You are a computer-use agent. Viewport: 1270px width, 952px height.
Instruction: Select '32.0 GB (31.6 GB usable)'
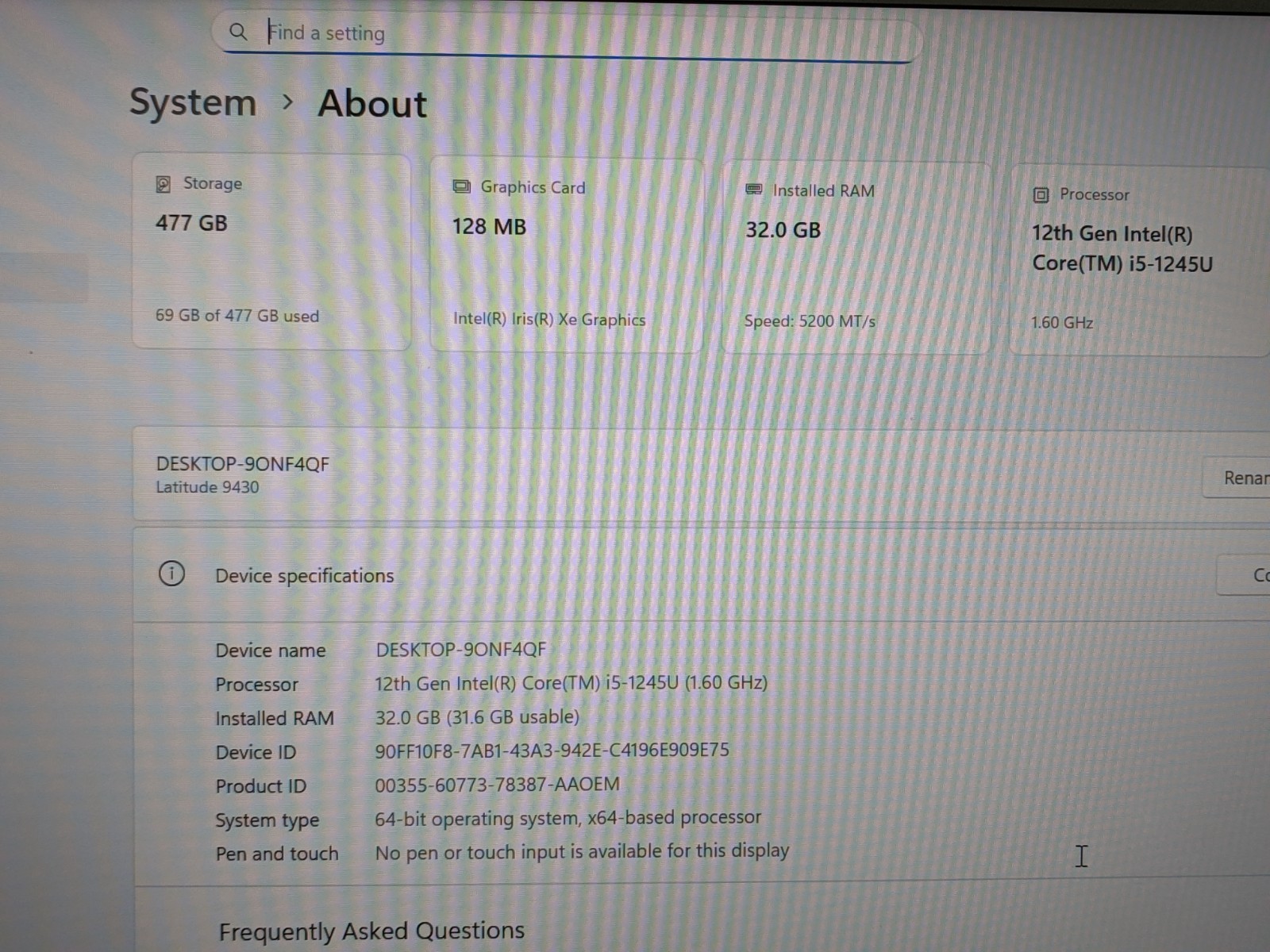477,717
